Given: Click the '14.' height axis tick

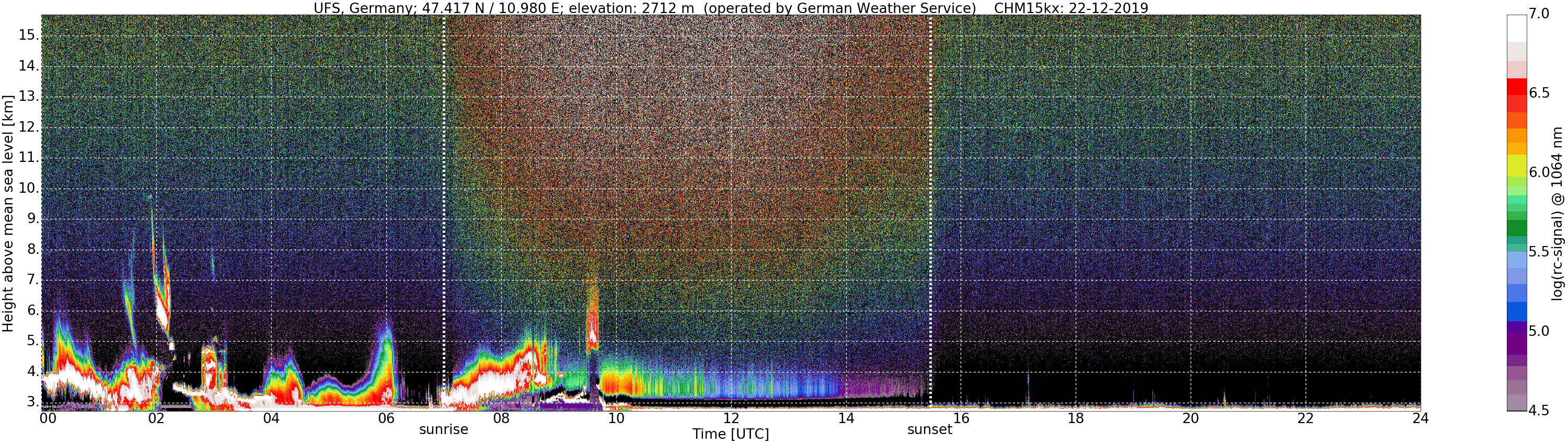Looking at the screenshot, I should [x=29, y=66].
